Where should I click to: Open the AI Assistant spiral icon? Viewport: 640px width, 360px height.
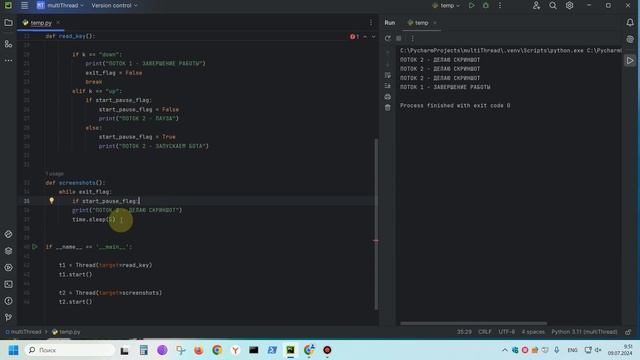pyautogui.click(x=630, y=40)
